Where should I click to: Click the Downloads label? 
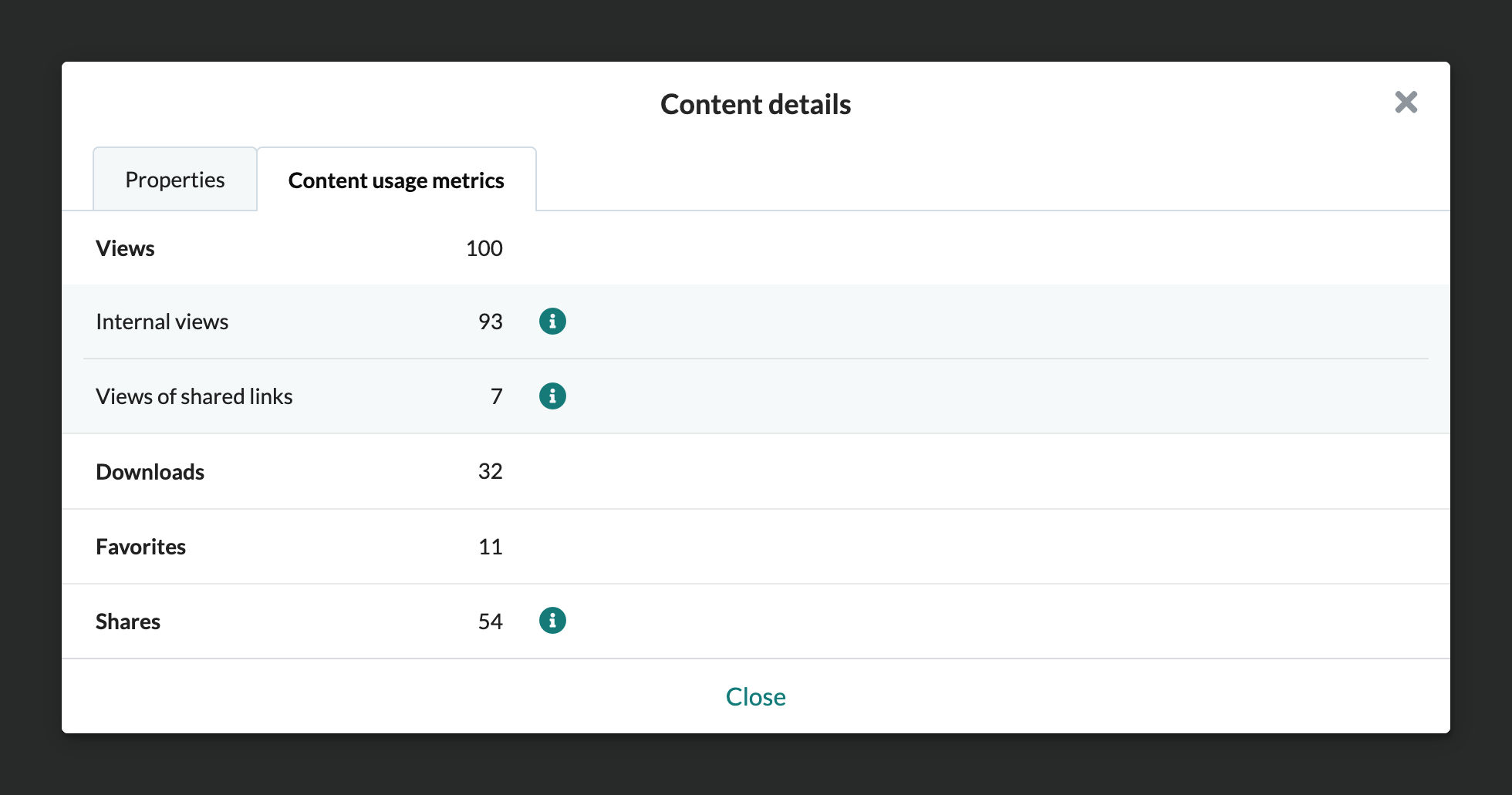[150, 472]
